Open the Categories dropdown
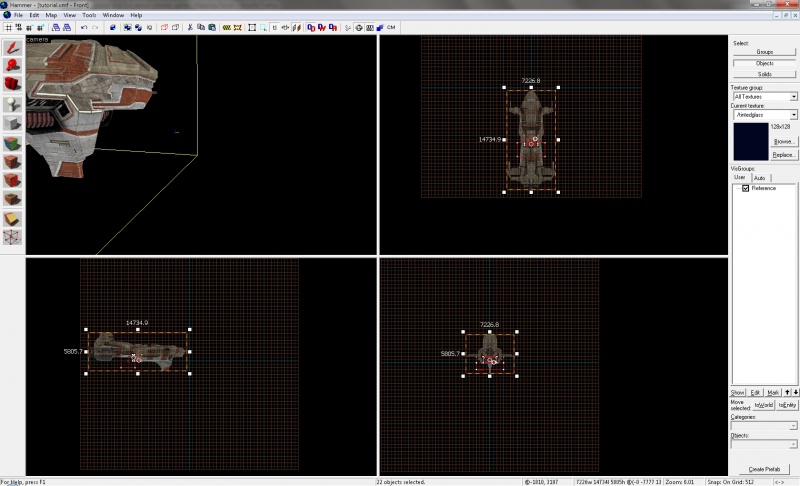The image size is (800, 486). coord(764,426)
